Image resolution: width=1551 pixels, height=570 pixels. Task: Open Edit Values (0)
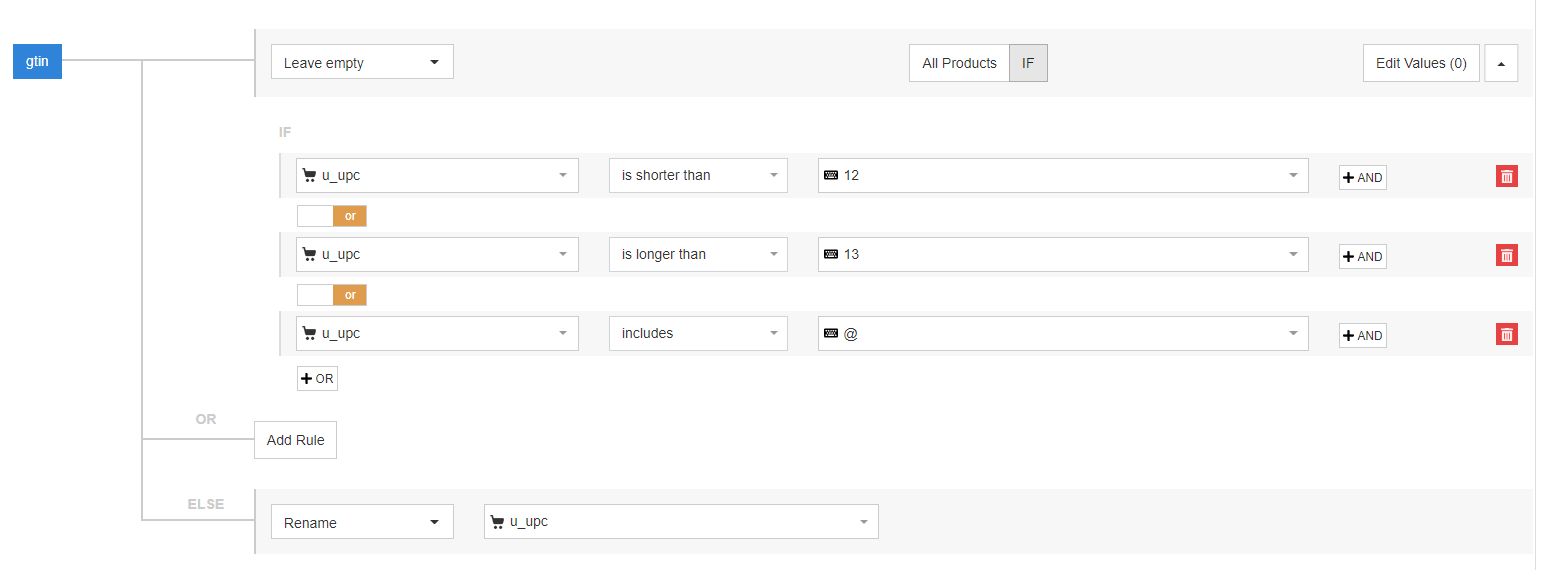pyautogui.click(x=1420, y=63)
